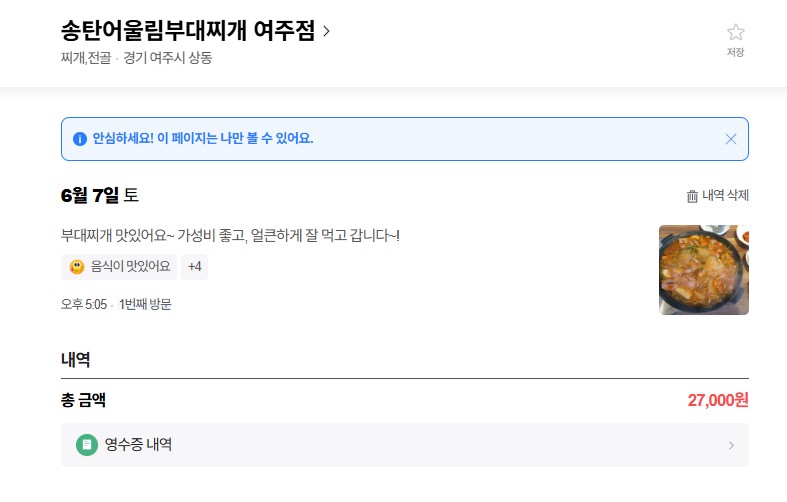Click the star save icon
The height and width of the screenshot is (502, 787).
(735, 32)
